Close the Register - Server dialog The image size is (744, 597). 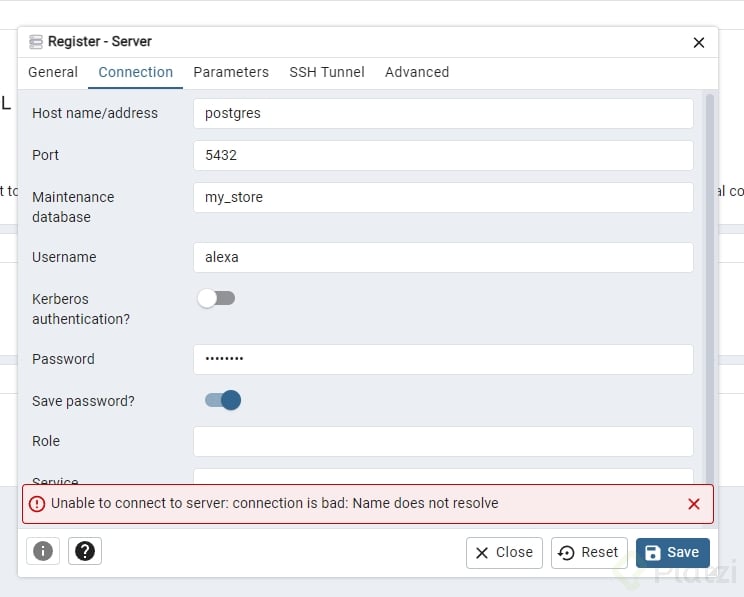pyautogui.click(x=699, y=42)
